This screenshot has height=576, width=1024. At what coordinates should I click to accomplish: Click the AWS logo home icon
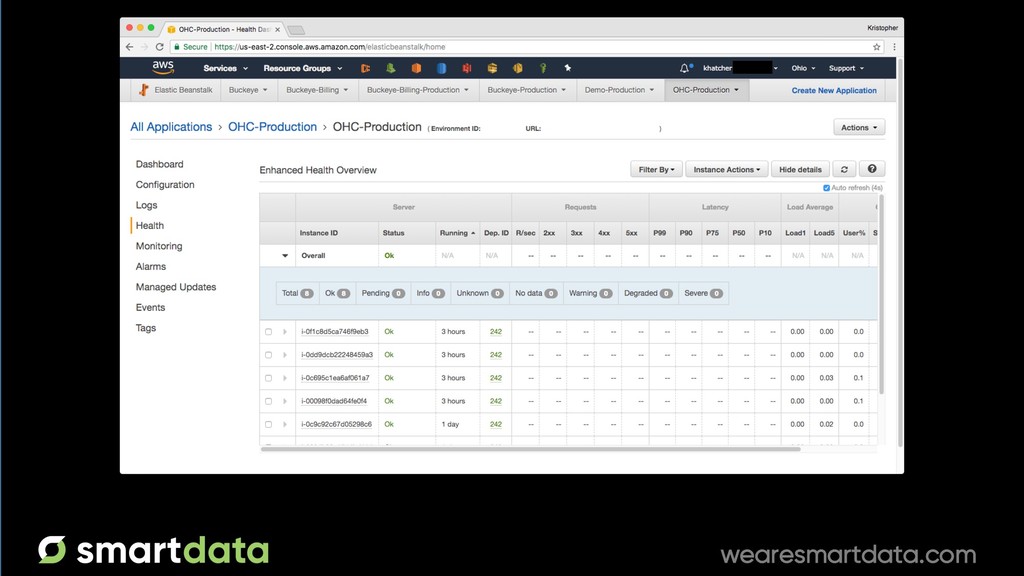point(163,67)
